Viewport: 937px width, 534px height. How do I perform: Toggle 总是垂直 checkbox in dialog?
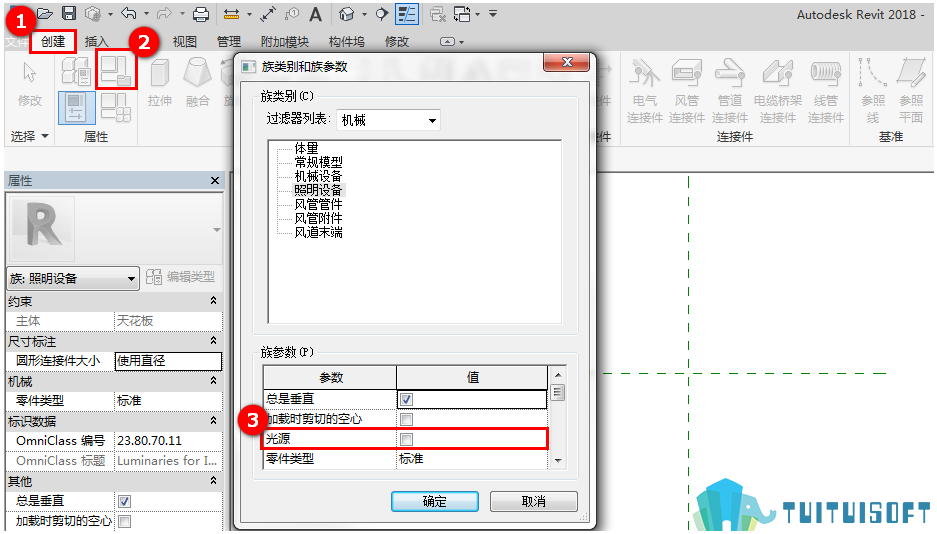tap(406, 399)
